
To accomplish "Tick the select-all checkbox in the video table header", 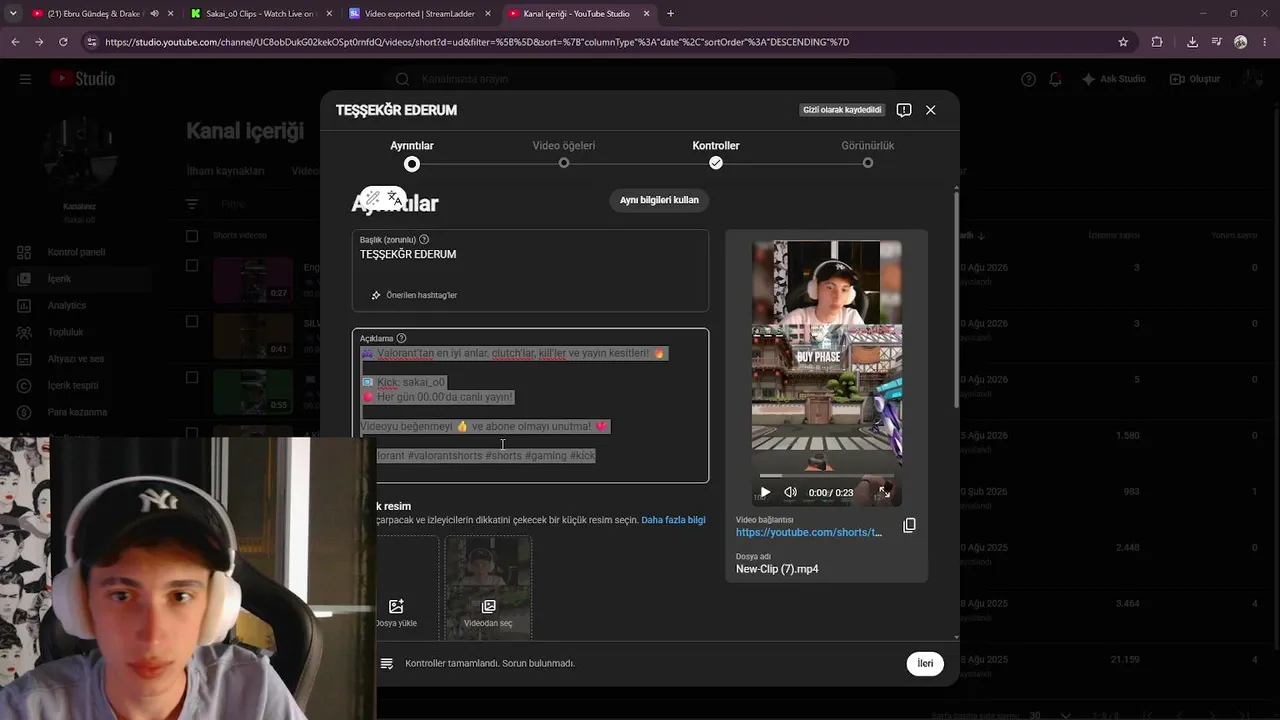I will [x=192, y=236].
